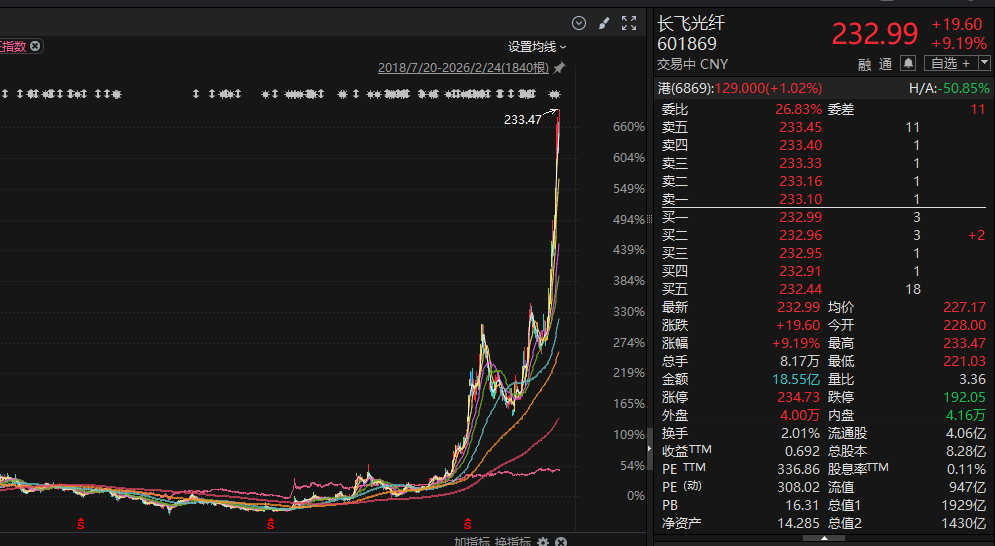995x546 pixels.
Task: Click the date range 2018/7/20-2026/2/24 link
Action: click(463, 67)
